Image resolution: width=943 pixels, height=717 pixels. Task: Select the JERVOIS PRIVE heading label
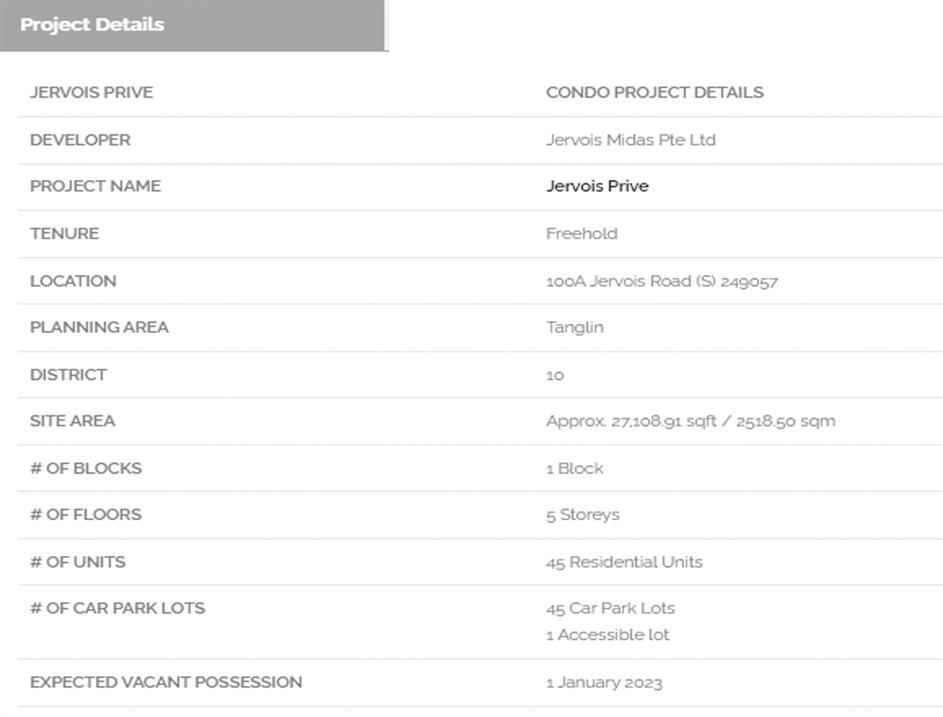pyautogui.click(x=91, y=93)
